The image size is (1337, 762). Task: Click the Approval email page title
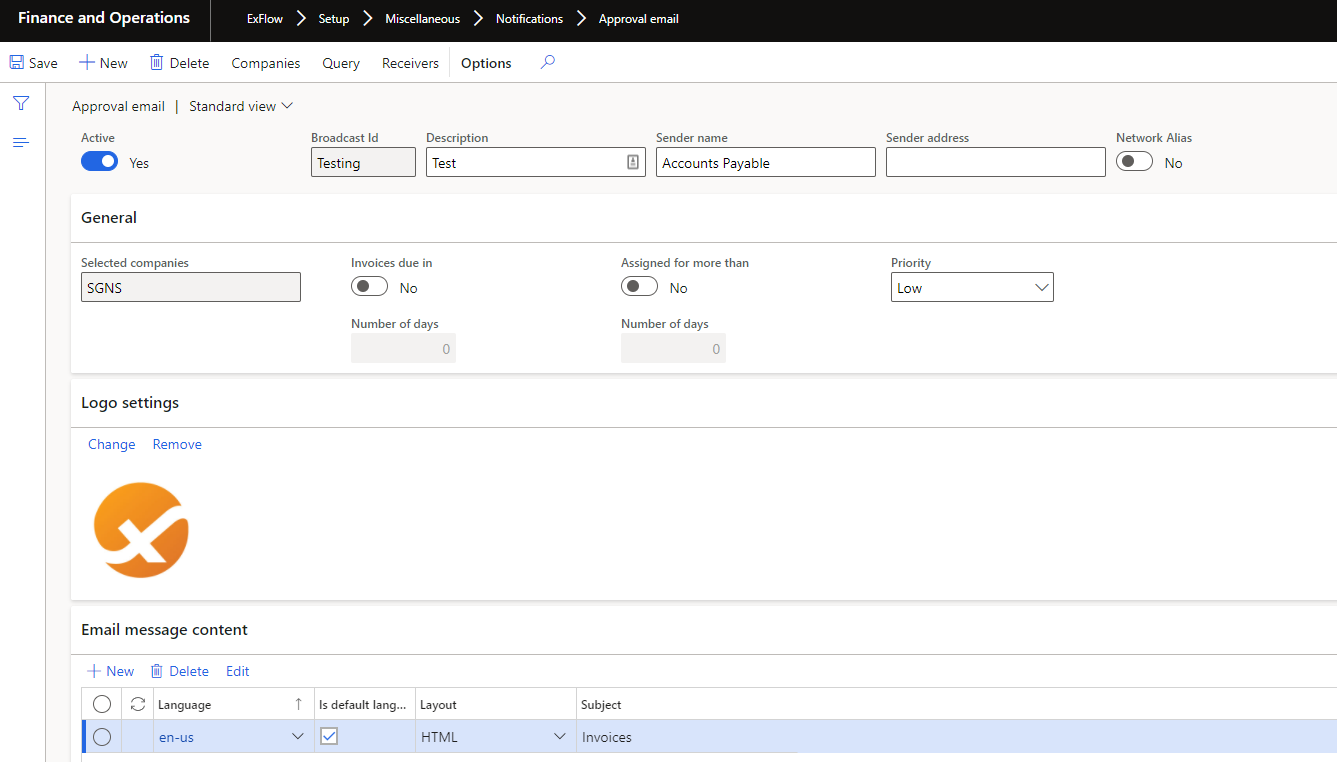tap(118, 106)
